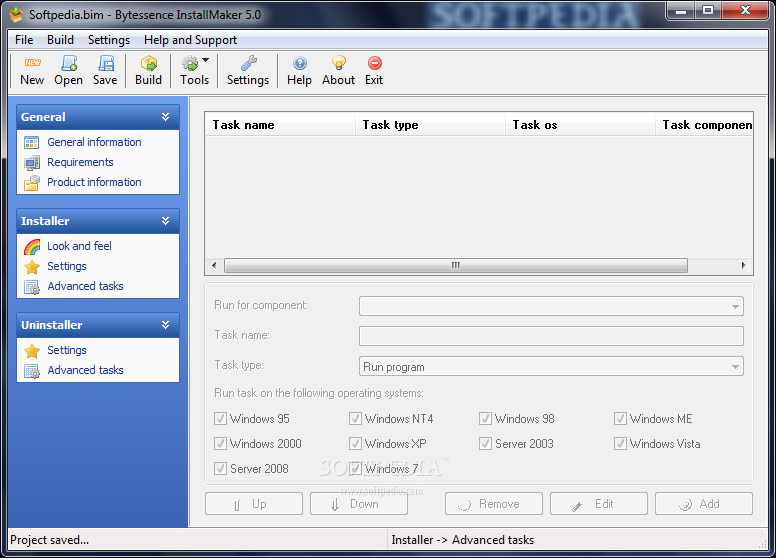Open the Tools gear icon

pos(190,63)
